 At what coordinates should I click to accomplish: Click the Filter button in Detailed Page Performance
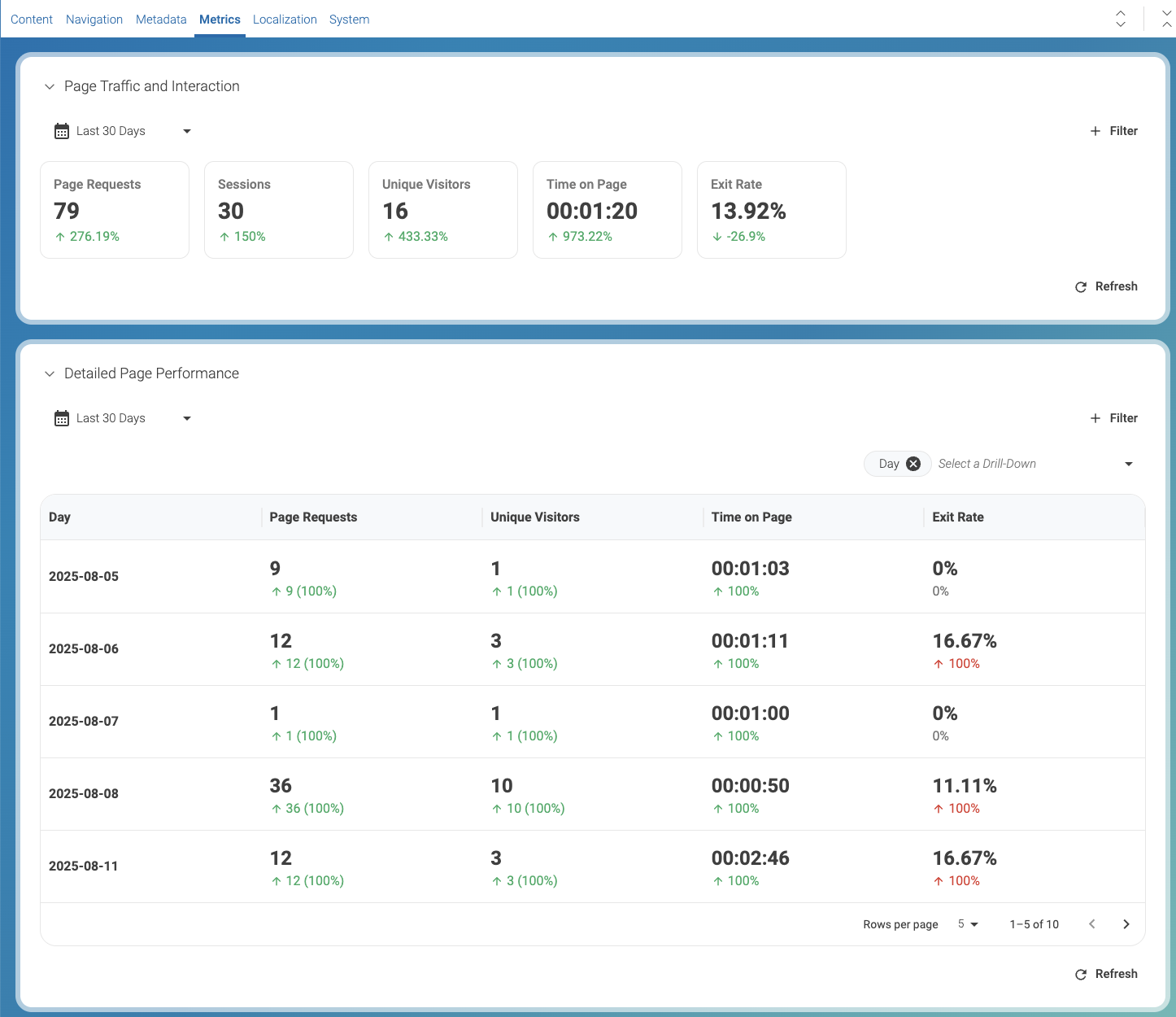(1123, 417)
